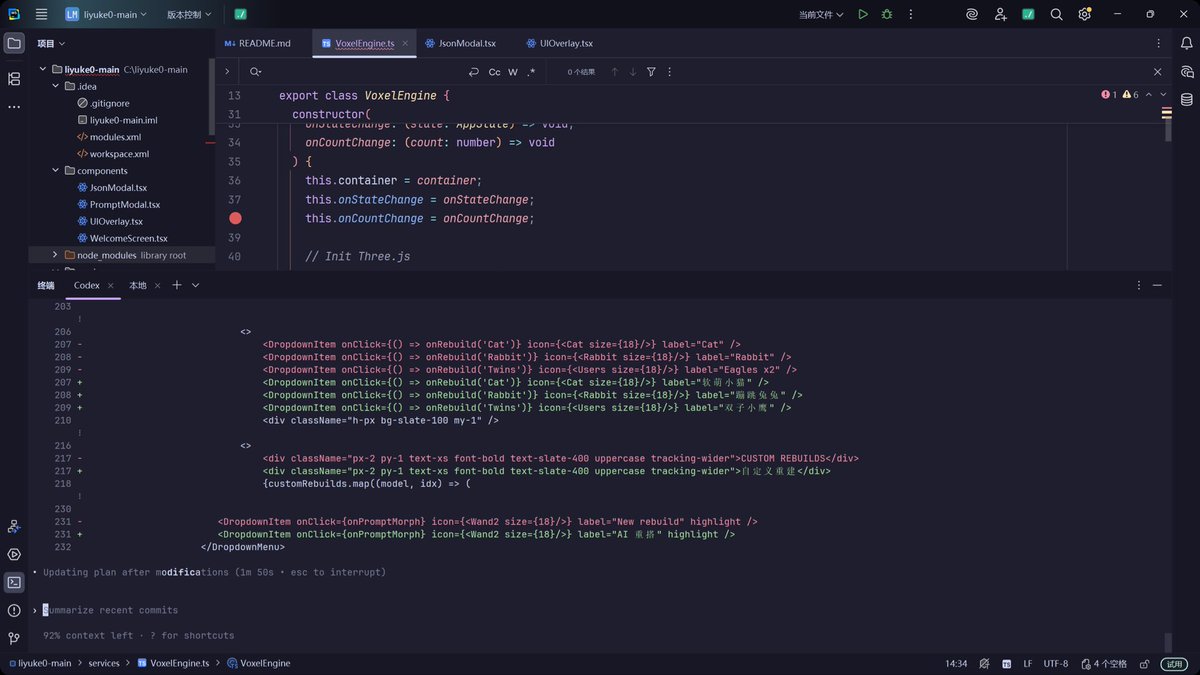Open the Project tool window icon
This screenshot has width=1200, height=675.
[x=14, y=43]
